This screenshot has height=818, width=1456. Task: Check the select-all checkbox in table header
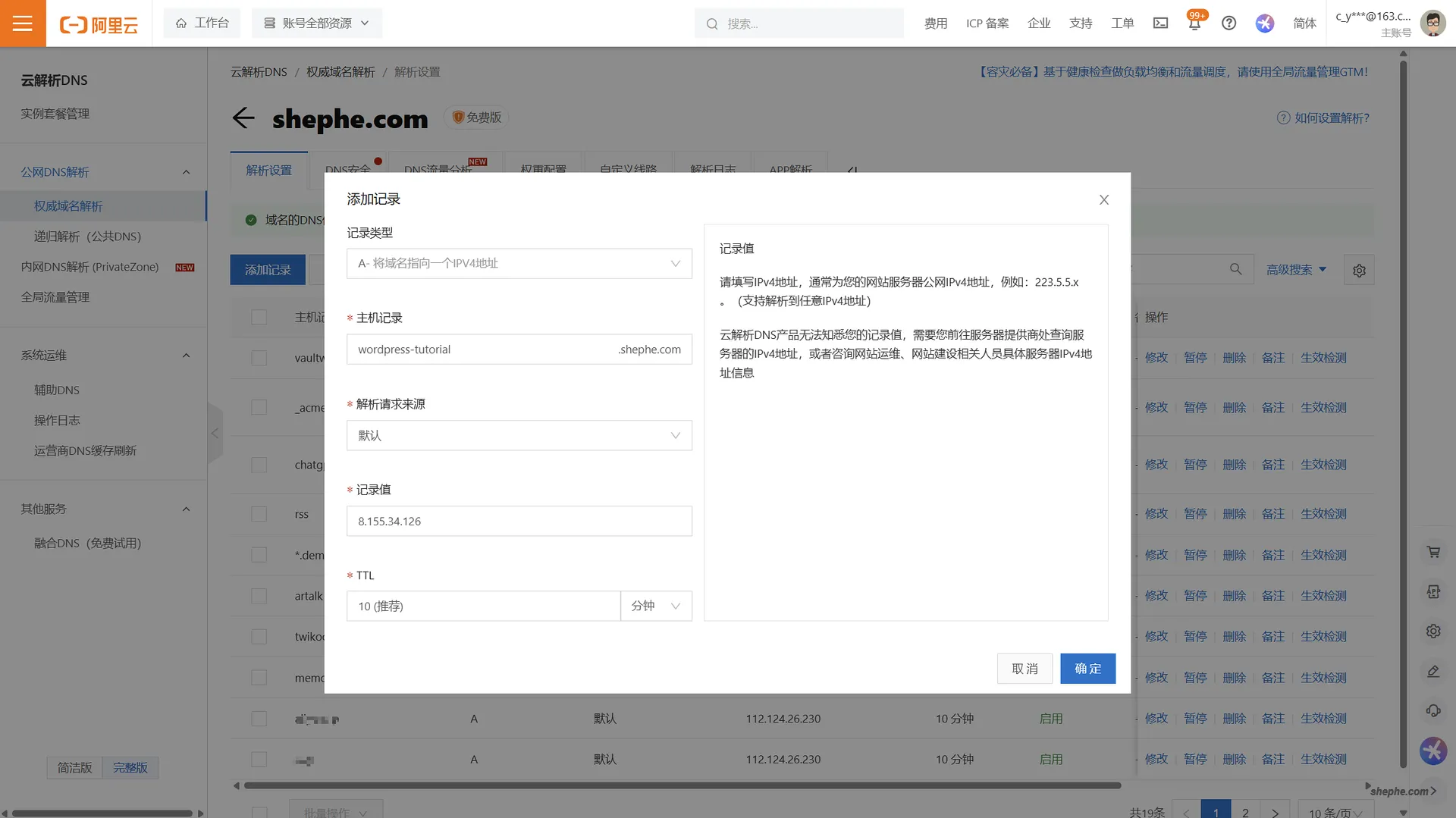pyautogui.click(x=259, y=317)
